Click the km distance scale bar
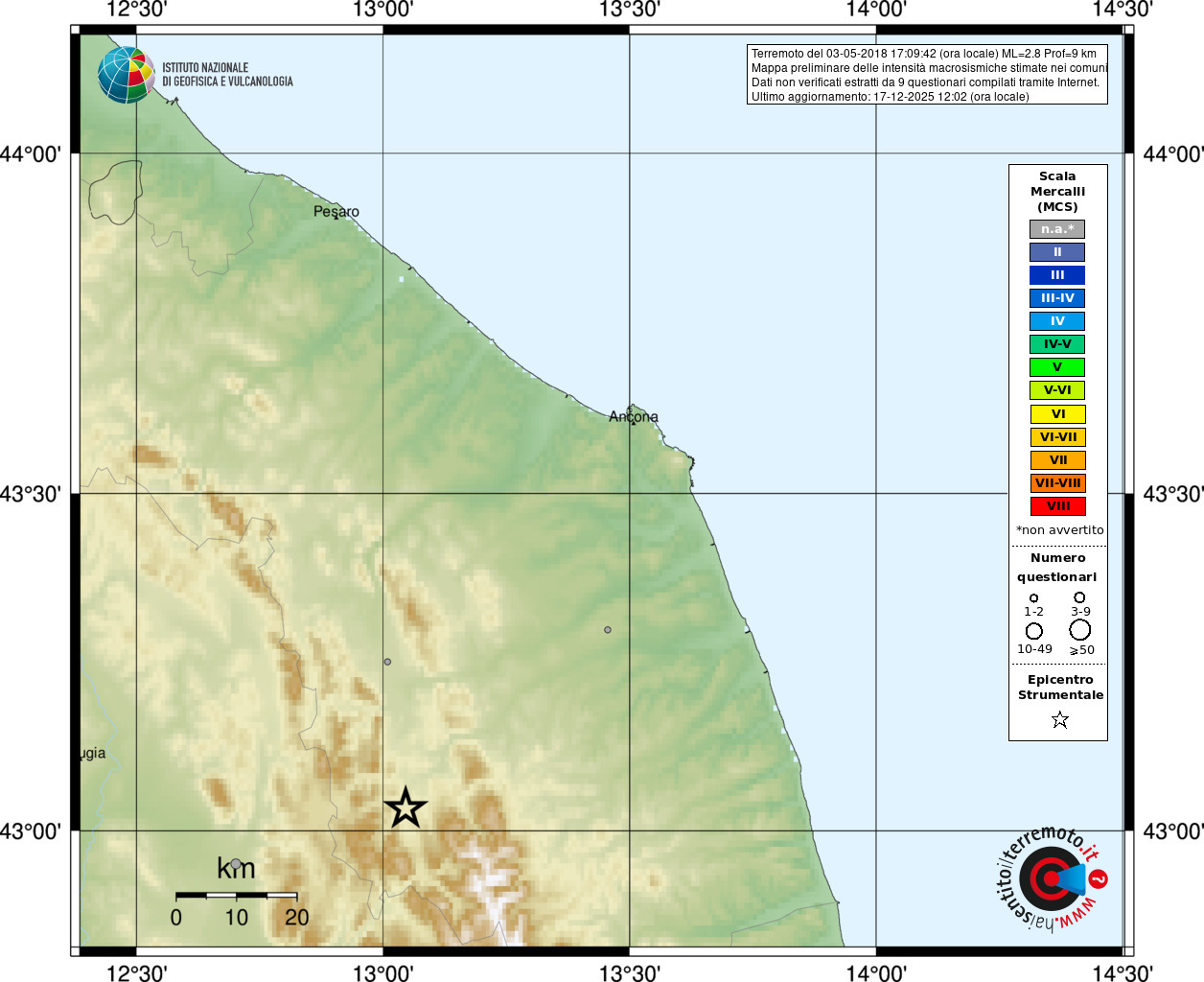 click(236, 895)
